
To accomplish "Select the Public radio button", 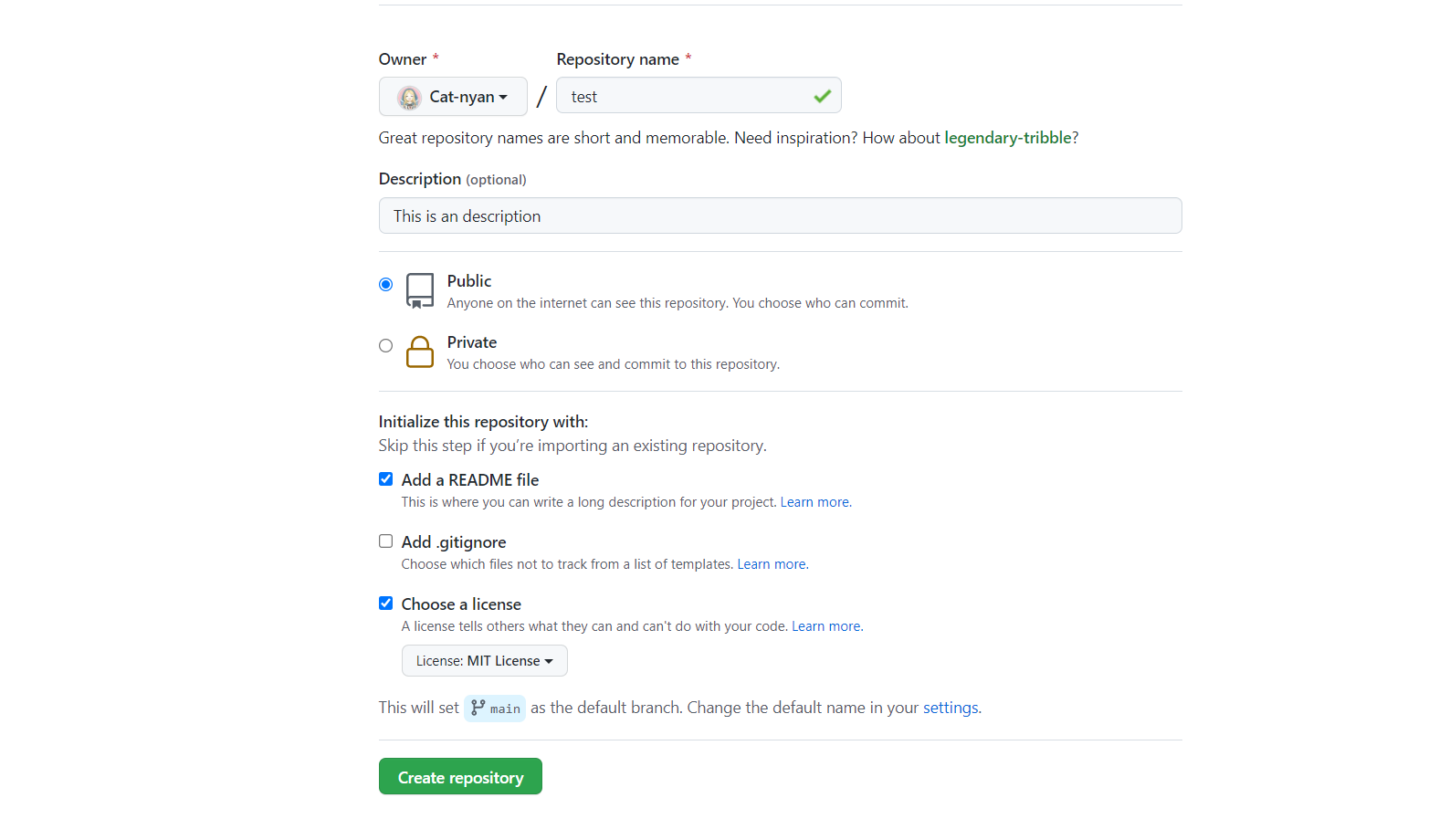I will 386,285.
